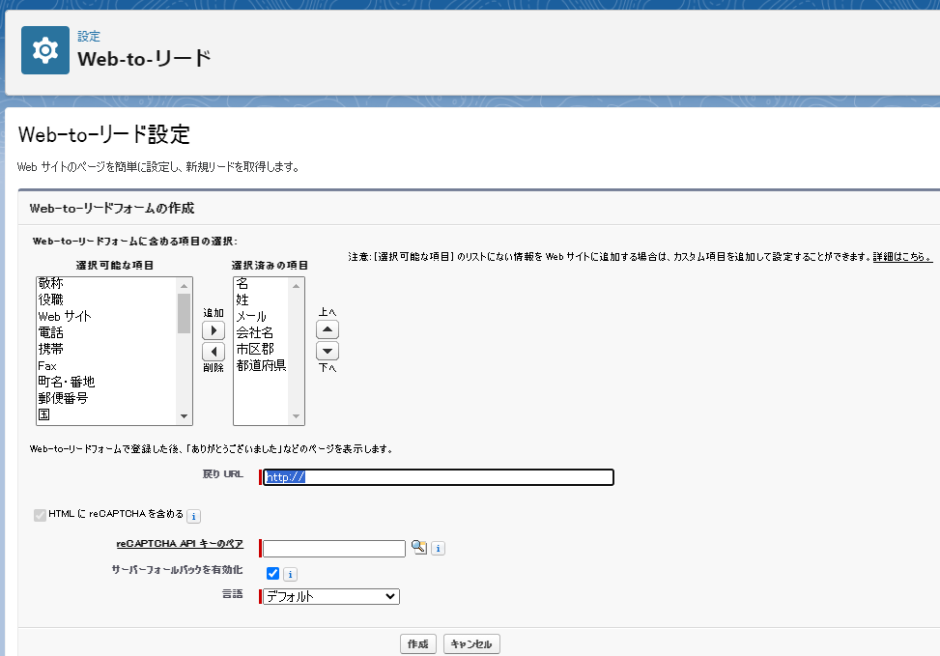The width and height of the screenshot is (940, 656).
Task: Click the 設定 breadcrumb link
Action: pyautogui.click(x=87, y=36)
